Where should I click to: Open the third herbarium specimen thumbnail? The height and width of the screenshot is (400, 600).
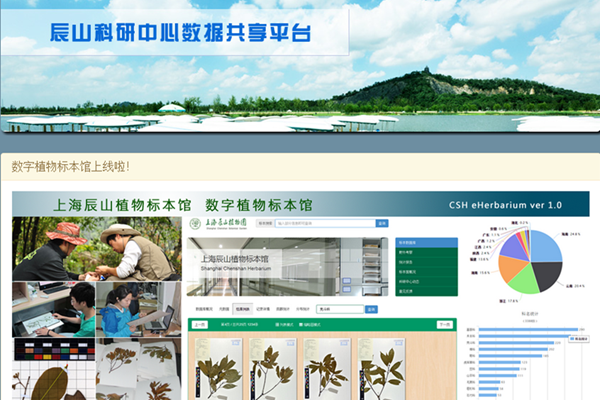point(327,369)
